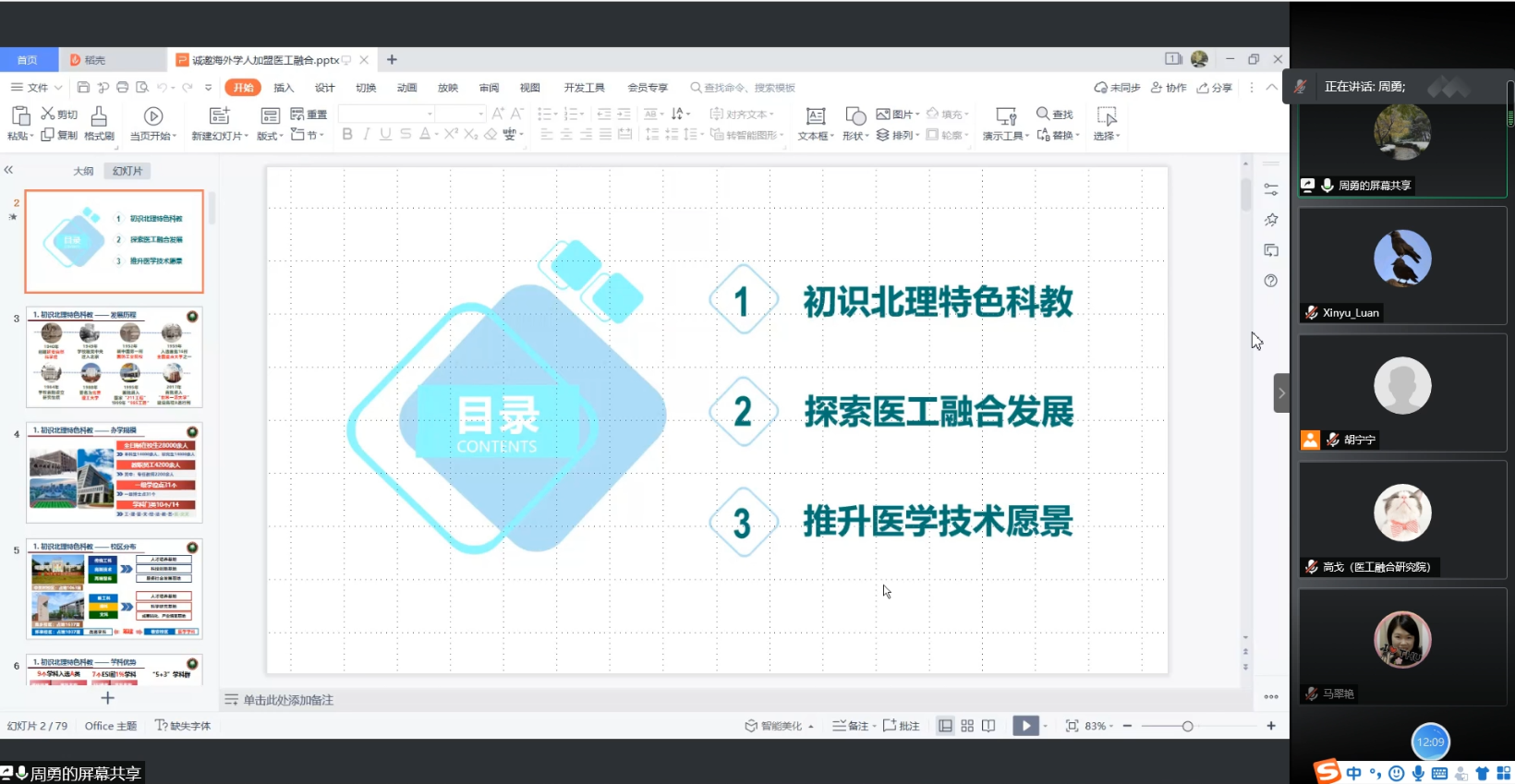Click the Share (分享) button
1515x784 pixels.
click(1215, 88)
